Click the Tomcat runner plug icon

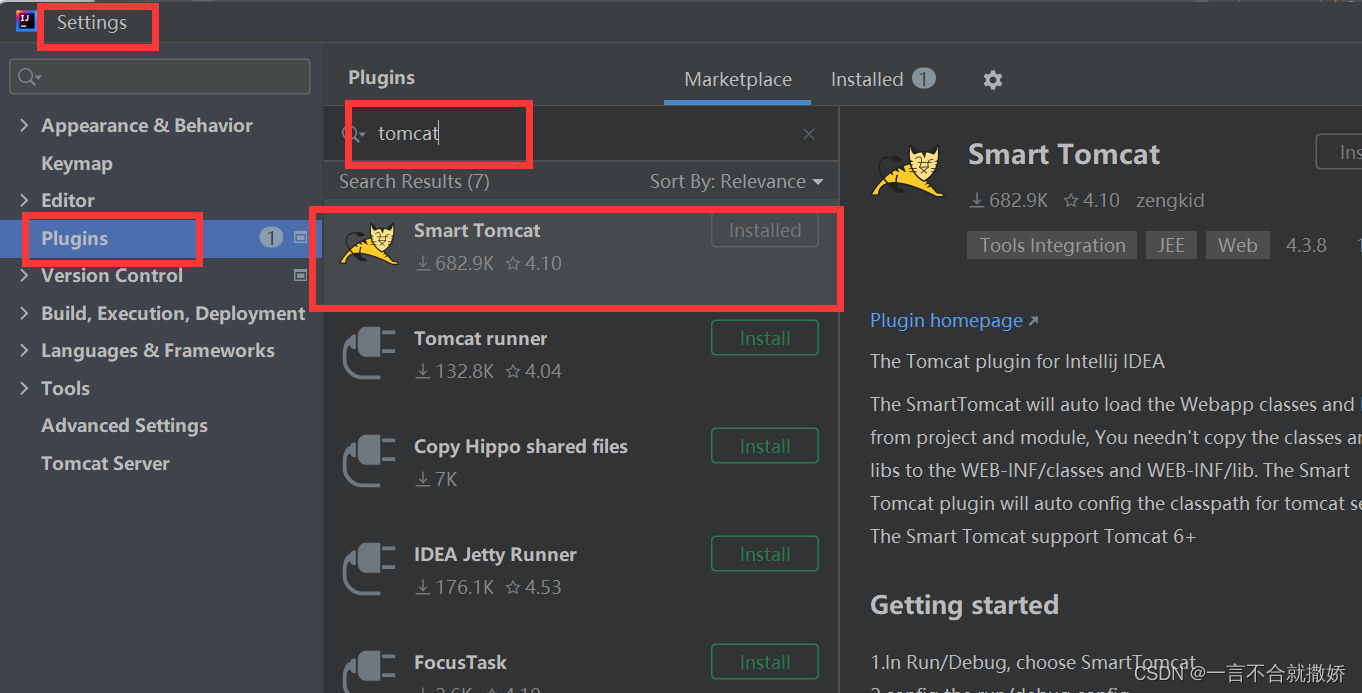point(368,355)
